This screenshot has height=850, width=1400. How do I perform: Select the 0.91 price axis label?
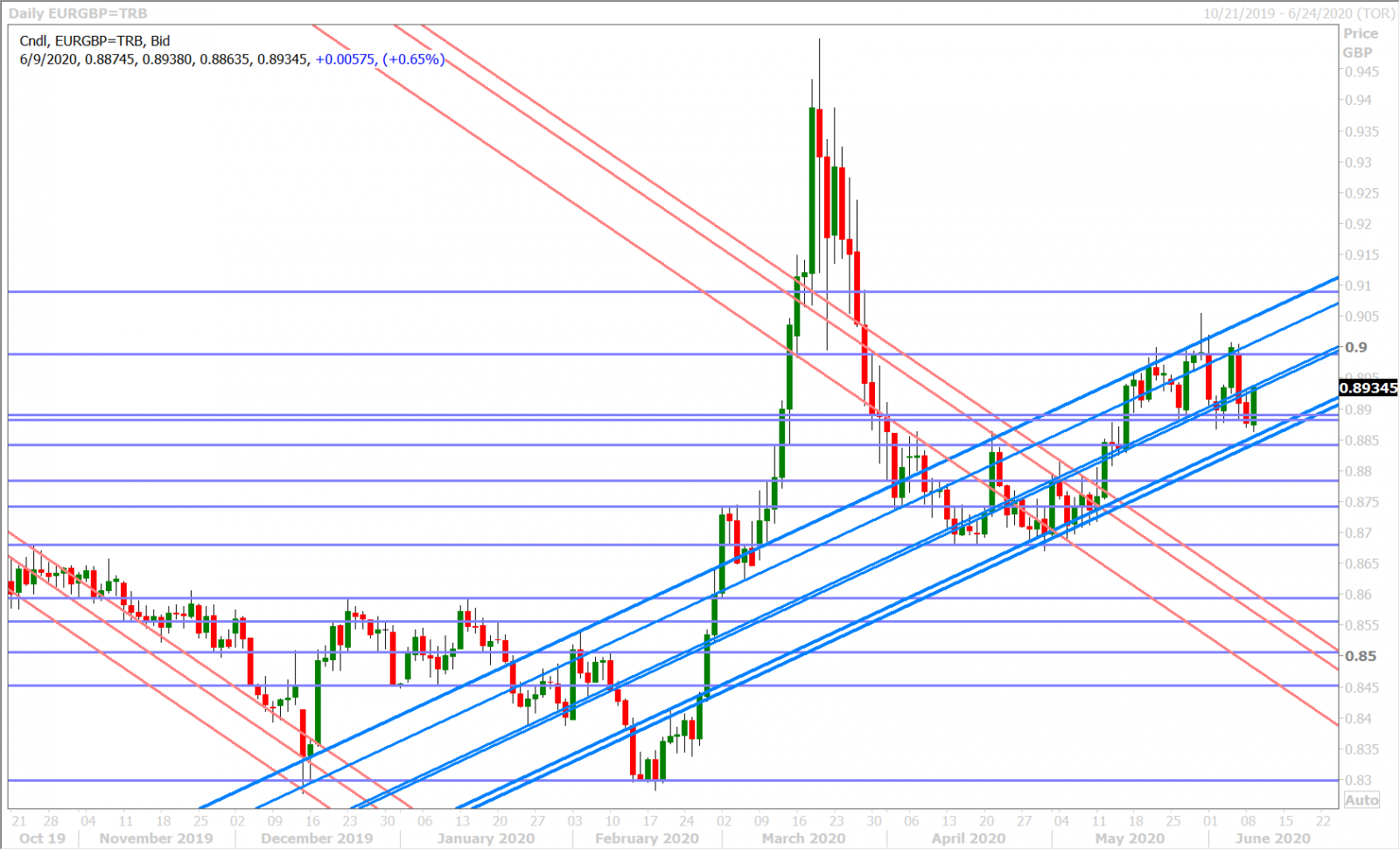click(1358, 286)
